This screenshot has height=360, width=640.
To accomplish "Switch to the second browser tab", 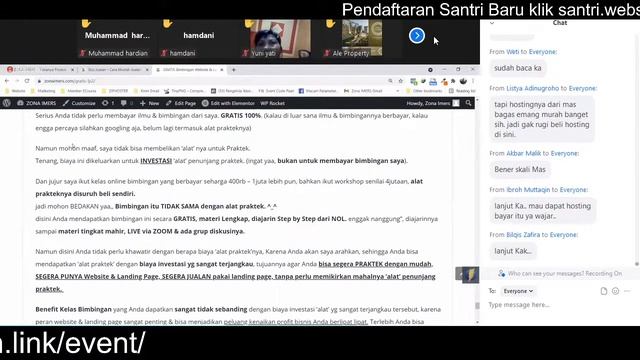I will coord(115,70).
